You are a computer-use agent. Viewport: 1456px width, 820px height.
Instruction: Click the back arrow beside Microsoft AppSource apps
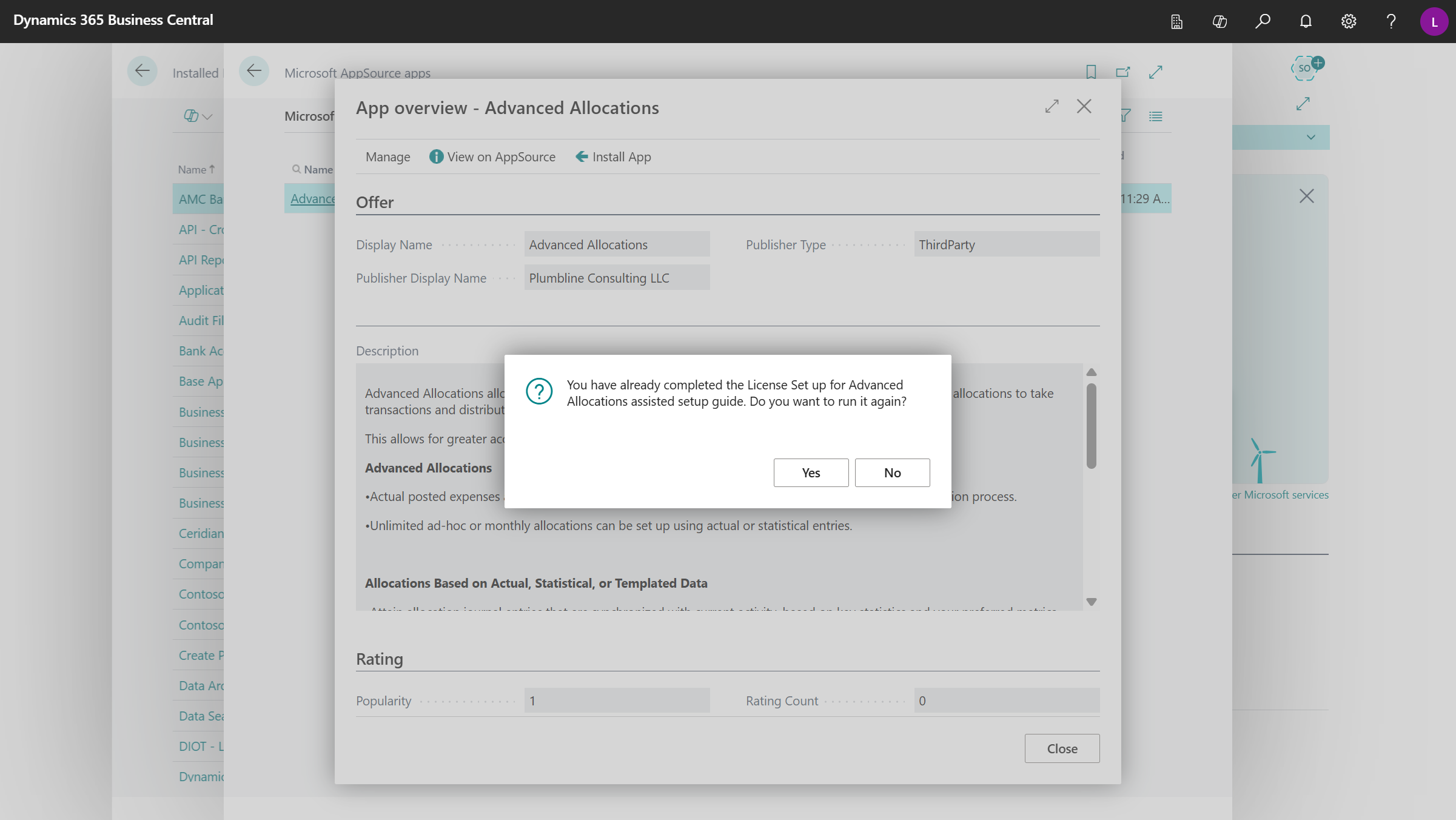(254, 70)
